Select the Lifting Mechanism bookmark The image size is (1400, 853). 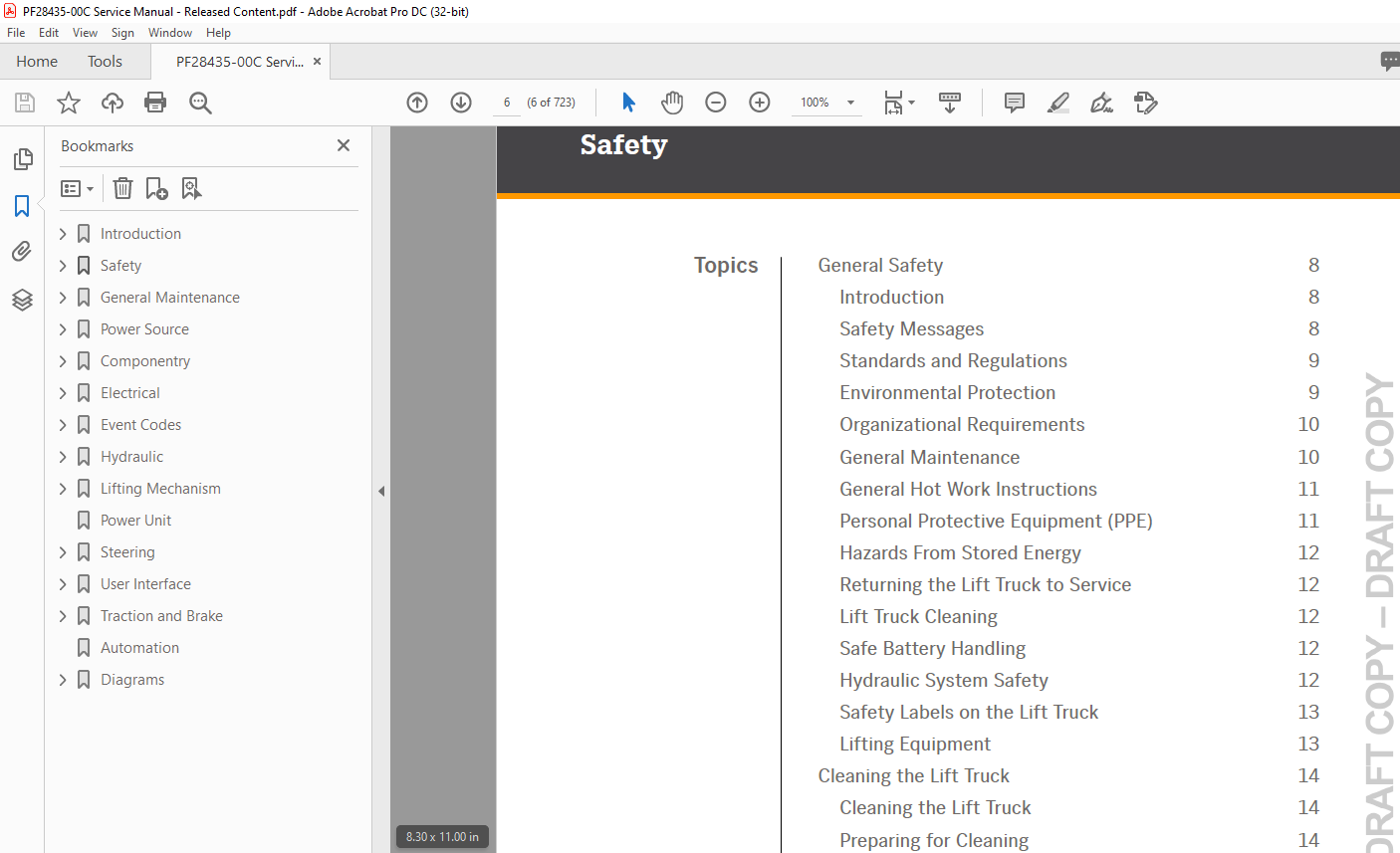[160, 489]
